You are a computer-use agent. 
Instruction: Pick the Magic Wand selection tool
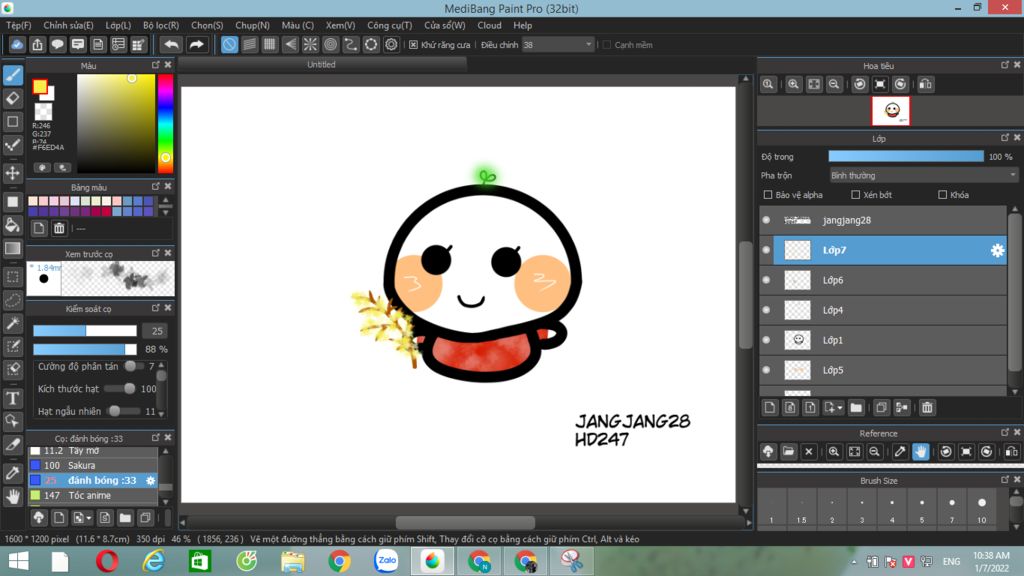click(13, 323)
